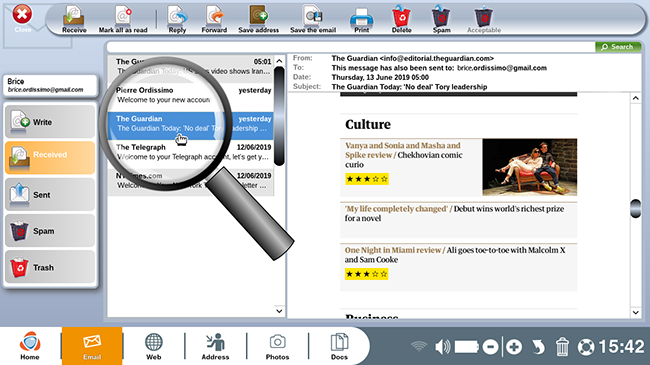Mark this message as Spam in toolbar
Screen dimensions: 650x365
pyautogui.click(x=441, y=19)
